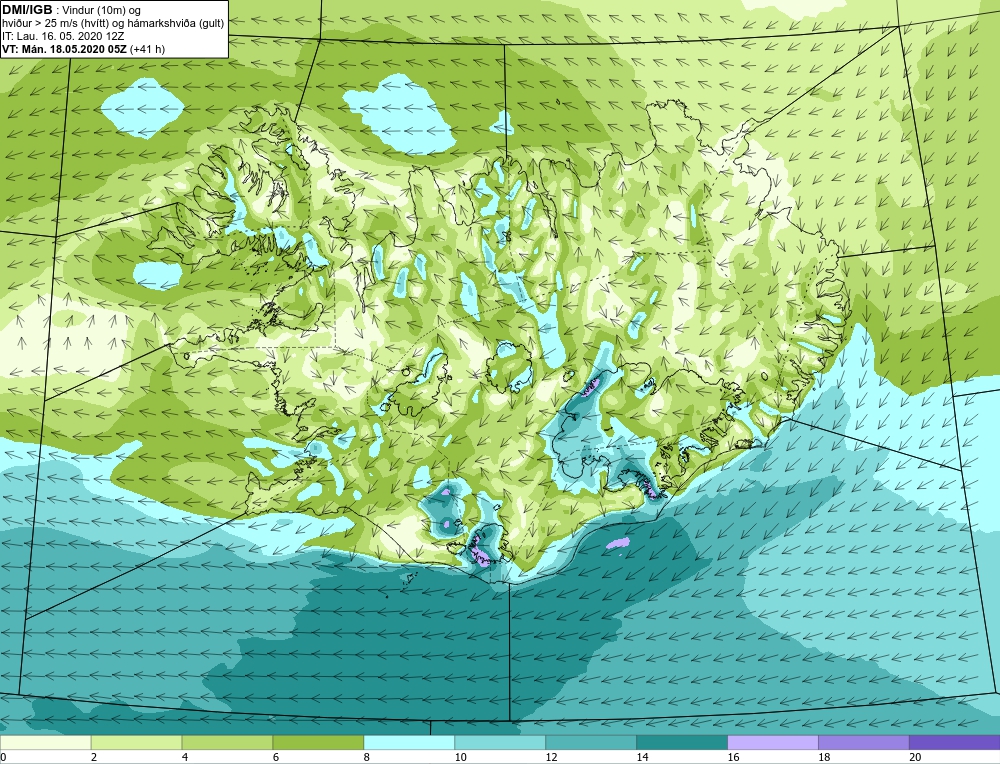The image size is (1000, 764).
Task: Click the 0–2 m/s pale yellow legend swatch
Action: [x=45, y=742]
